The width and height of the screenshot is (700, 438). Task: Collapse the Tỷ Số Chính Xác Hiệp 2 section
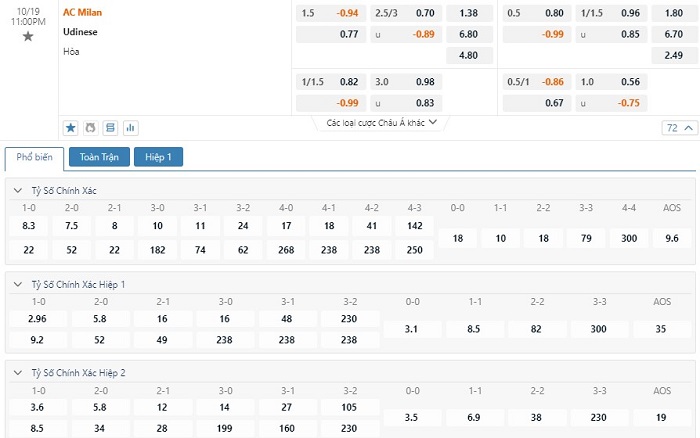click(18, 372)
